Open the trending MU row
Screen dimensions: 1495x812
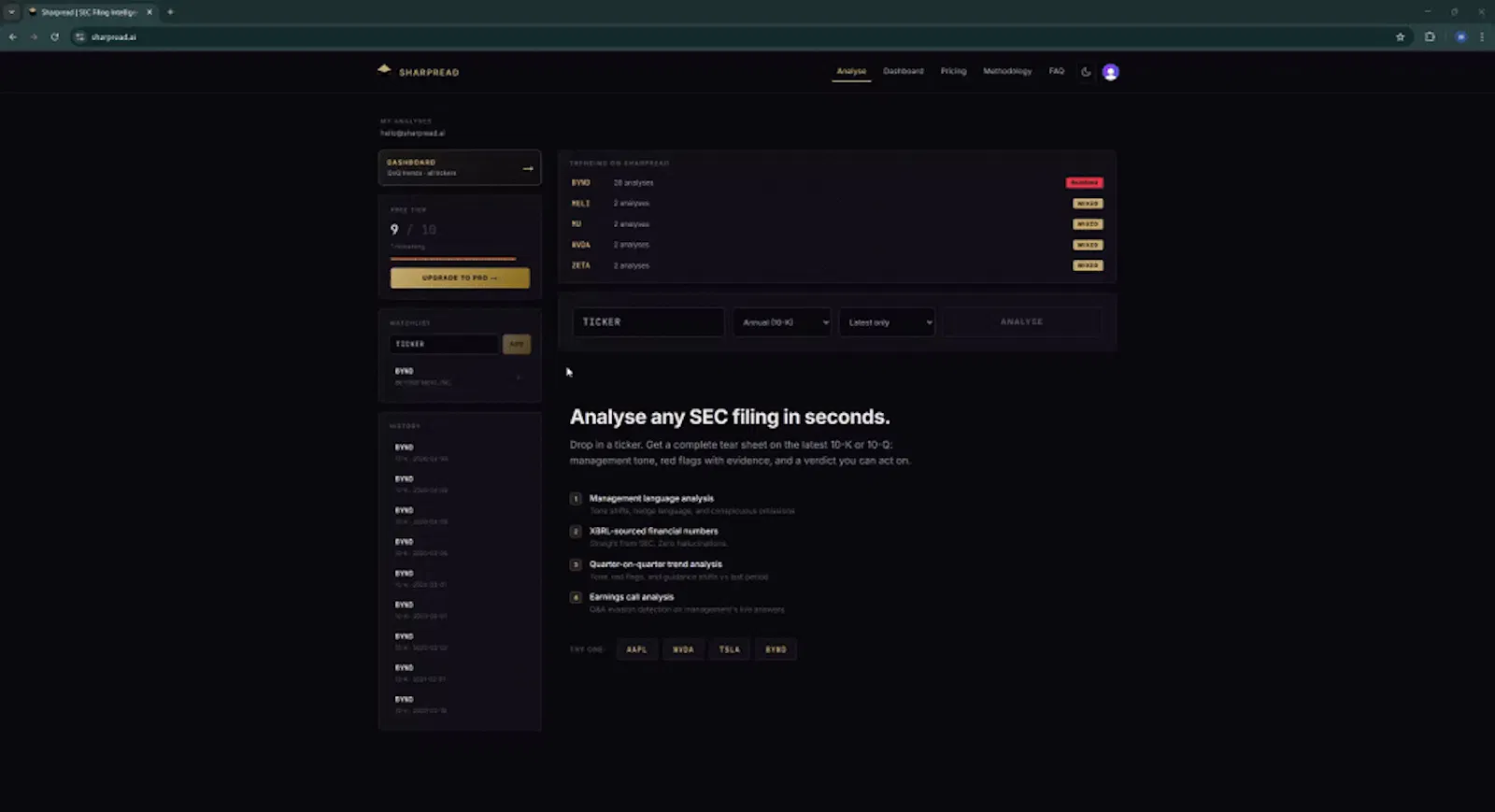(836, 224)
